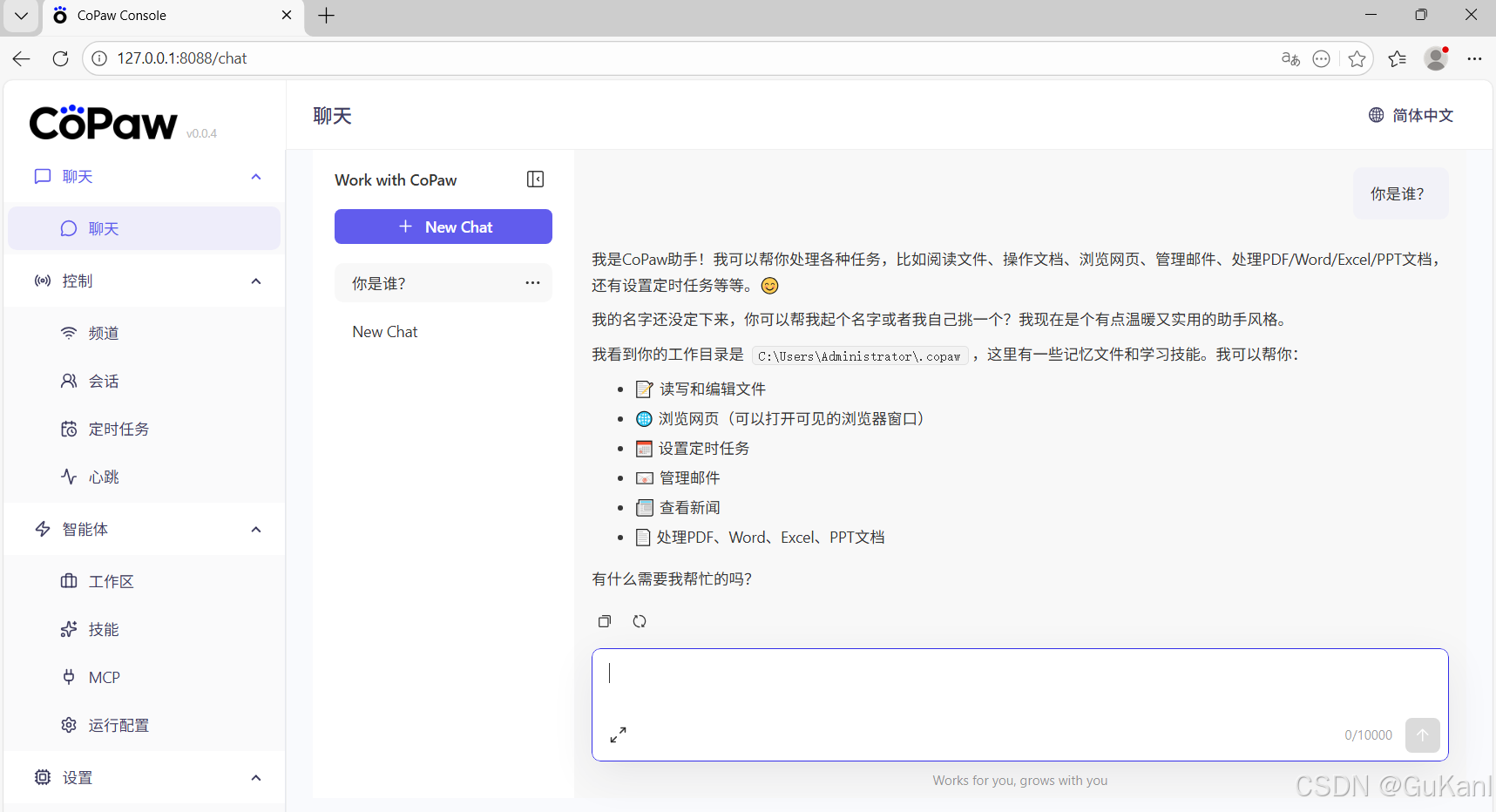This screenshot has width=1496, height=812.
Task: Regenerate the assistant response
Action: 640,620
